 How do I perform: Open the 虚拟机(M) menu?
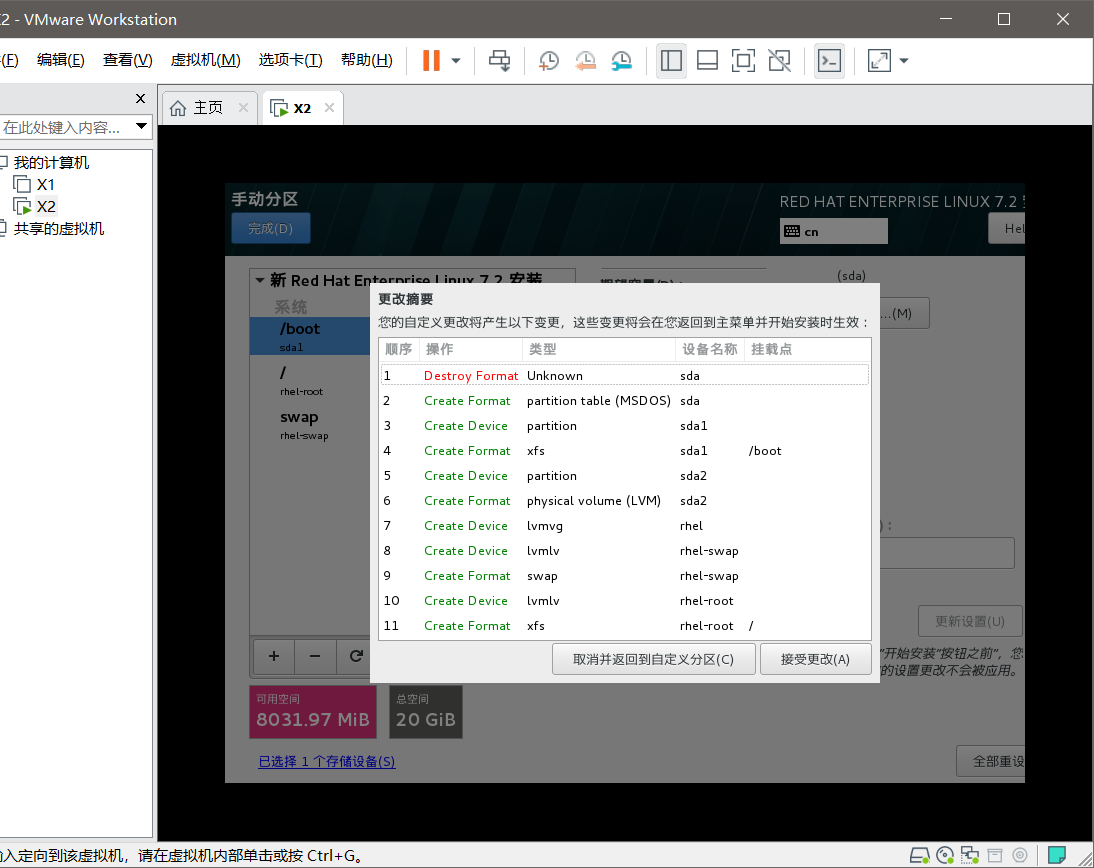pyautogui.click(x=206, y=60)
